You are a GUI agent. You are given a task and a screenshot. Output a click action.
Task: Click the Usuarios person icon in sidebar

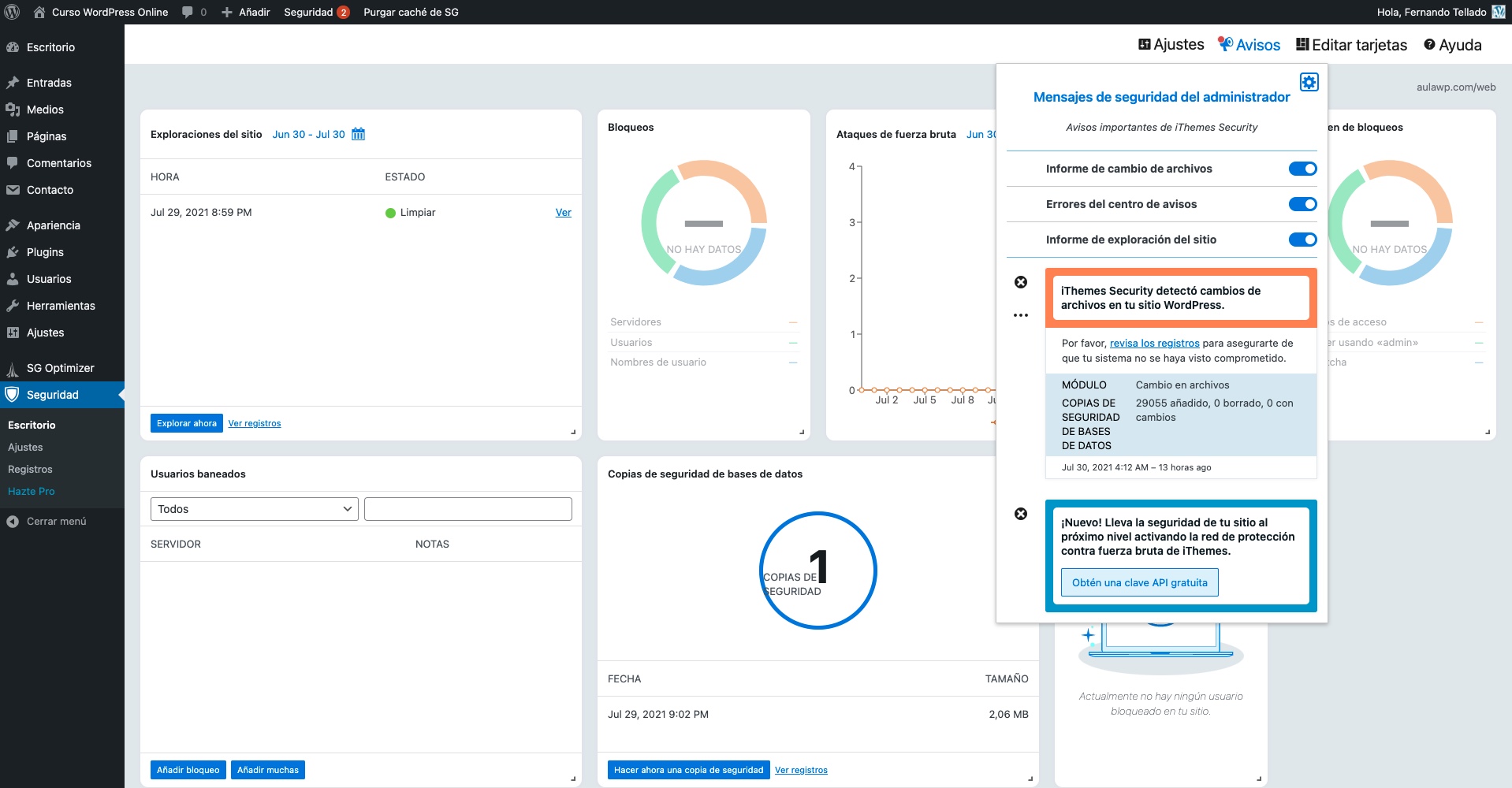(x=13, y=279)
